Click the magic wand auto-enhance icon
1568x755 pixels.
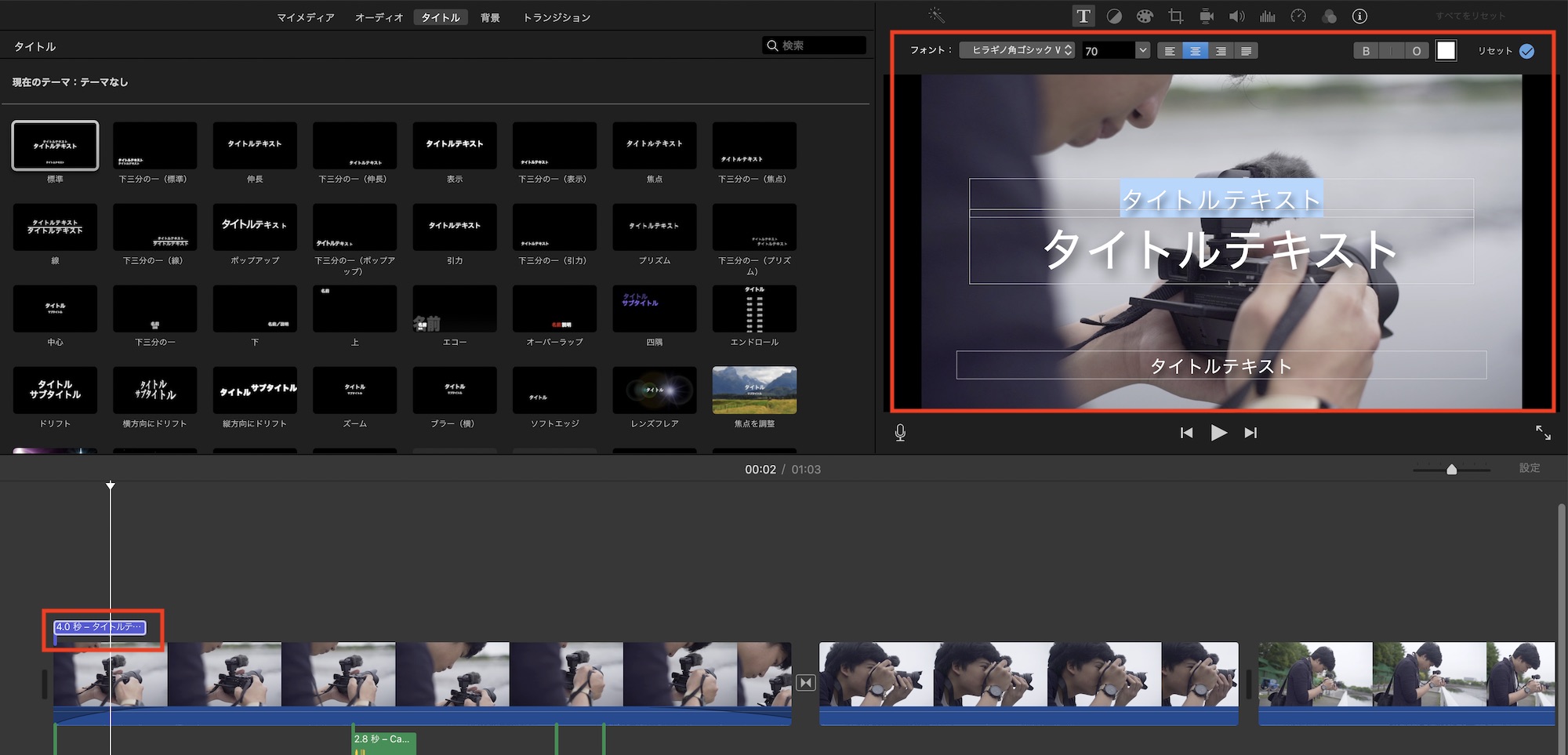point(936,16)
